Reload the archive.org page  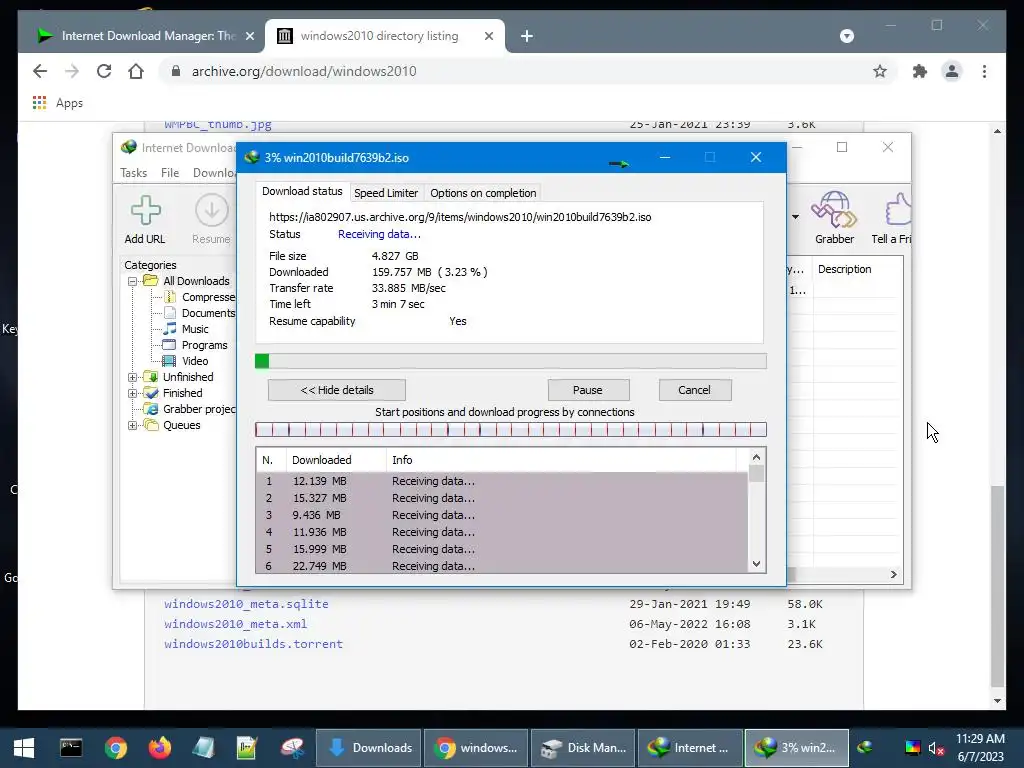[104, 71]
